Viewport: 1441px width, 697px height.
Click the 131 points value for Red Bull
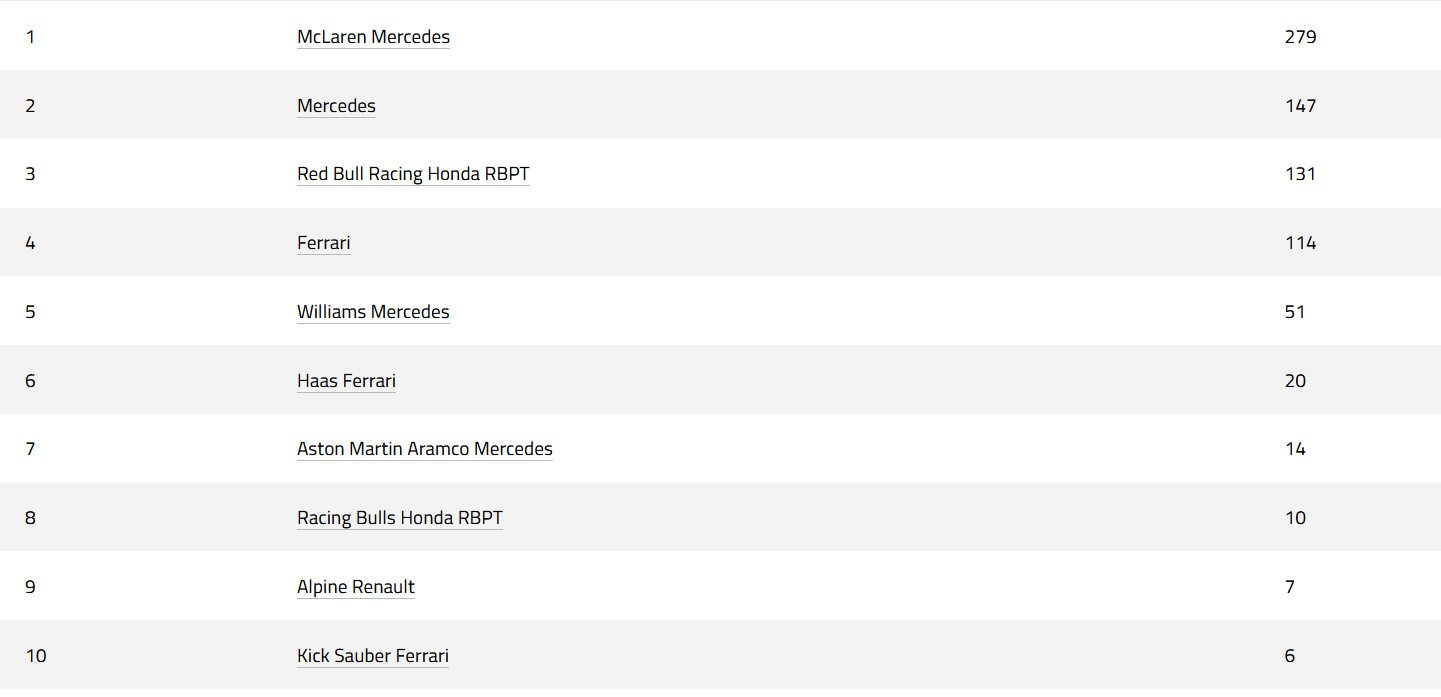[1301, 174]
